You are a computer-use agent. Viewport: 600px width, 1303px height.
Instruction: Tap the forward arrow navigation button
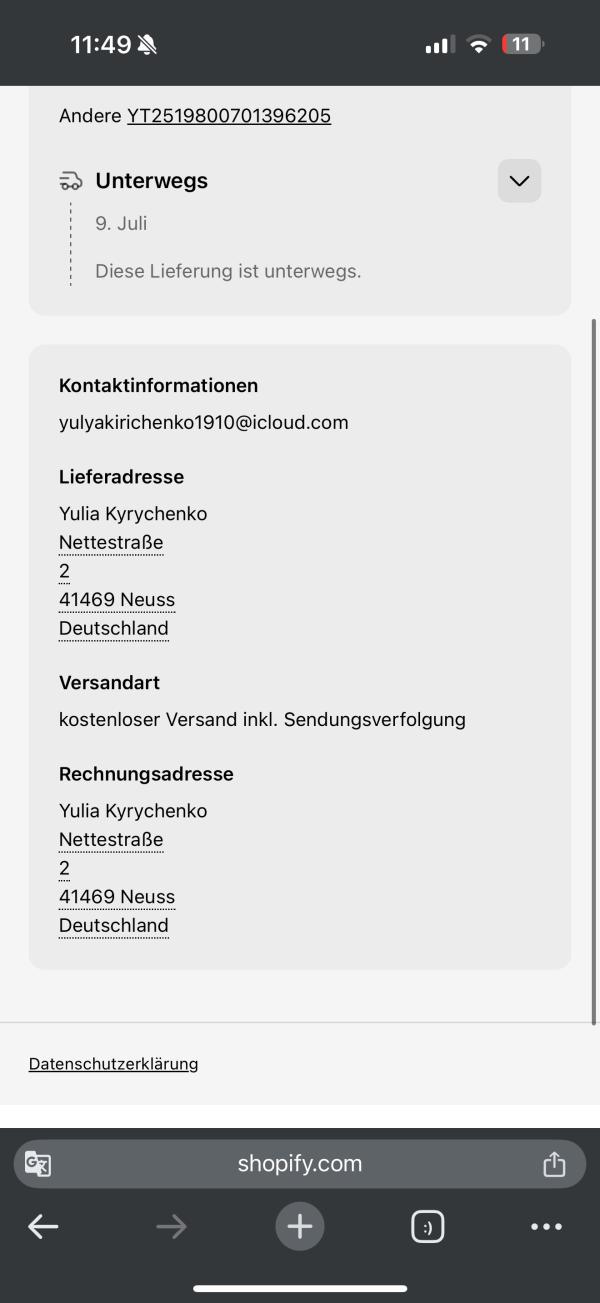(171, 1227)
